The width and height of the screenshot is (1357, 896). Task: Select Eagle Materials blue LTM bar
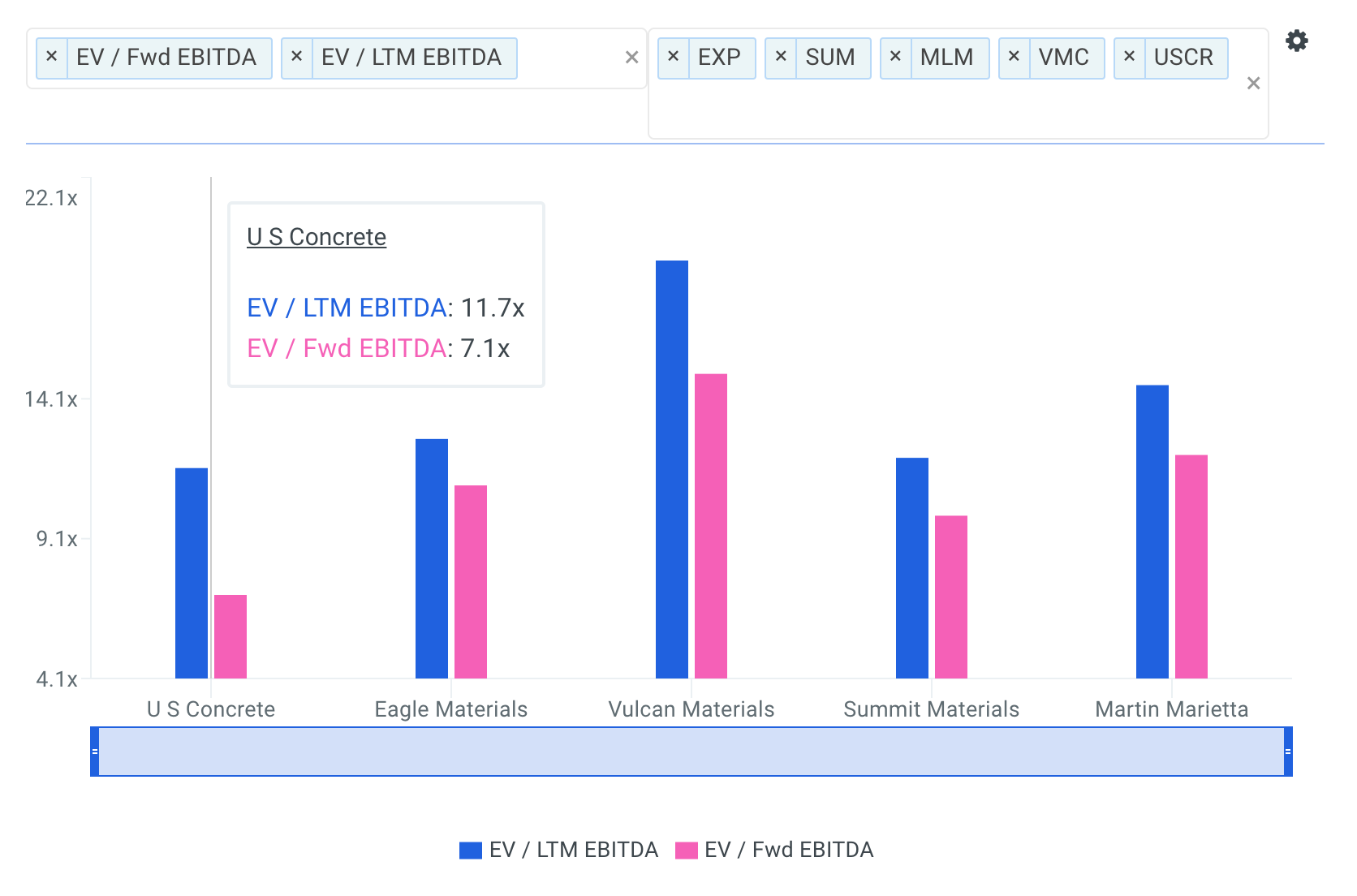(x=432, y=559)
